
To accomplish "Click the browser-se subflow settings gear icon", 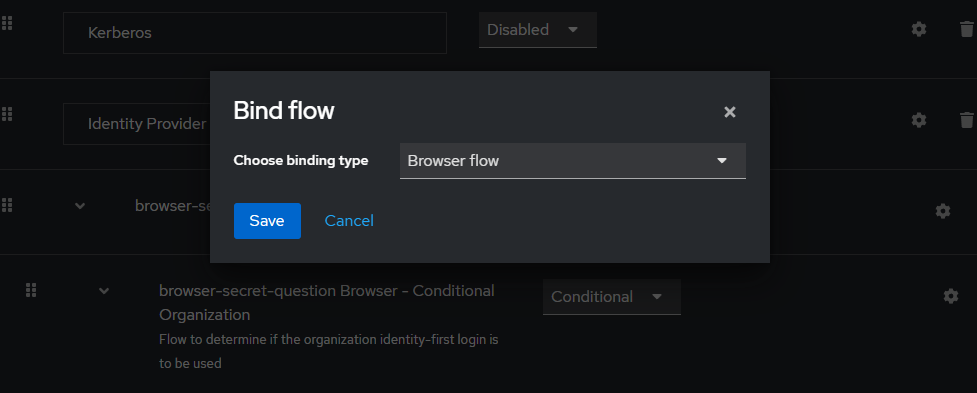I will 943,211.
